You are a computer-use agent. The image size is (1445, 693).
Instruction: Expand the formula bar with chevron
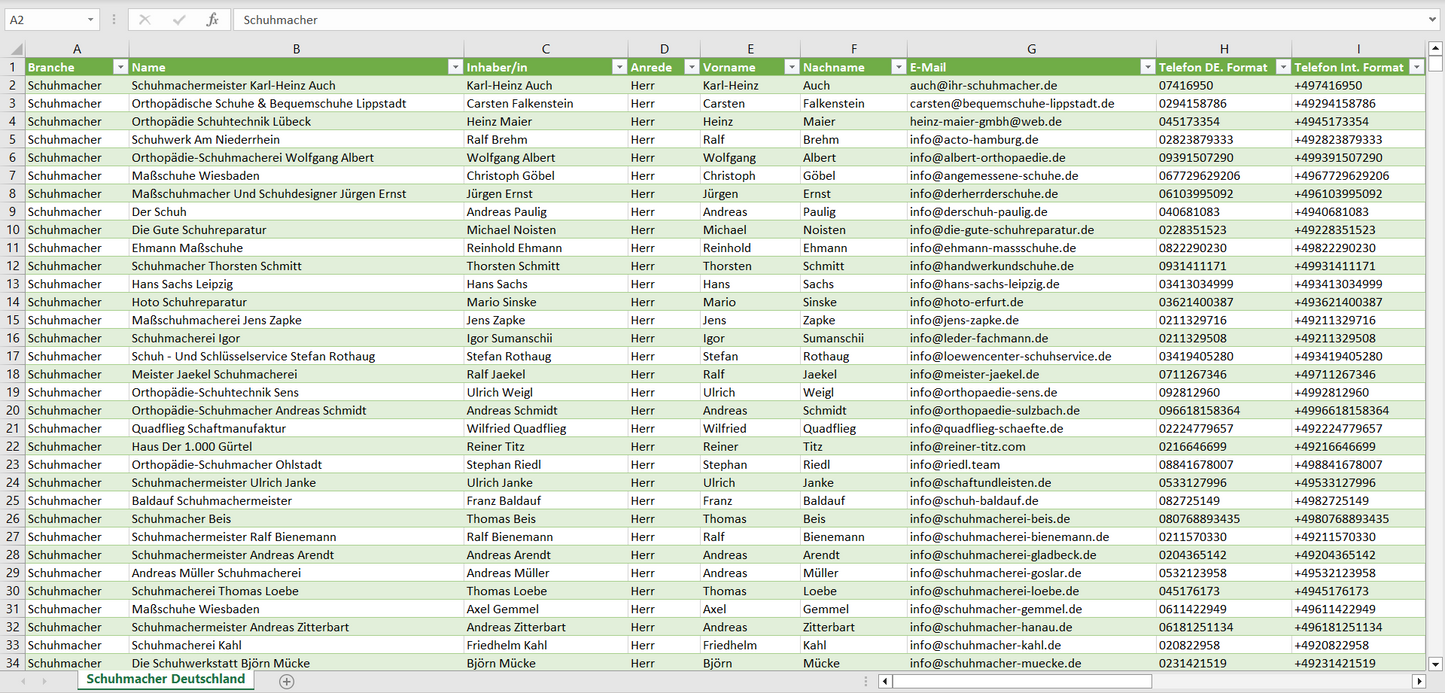pos(1433,20)
